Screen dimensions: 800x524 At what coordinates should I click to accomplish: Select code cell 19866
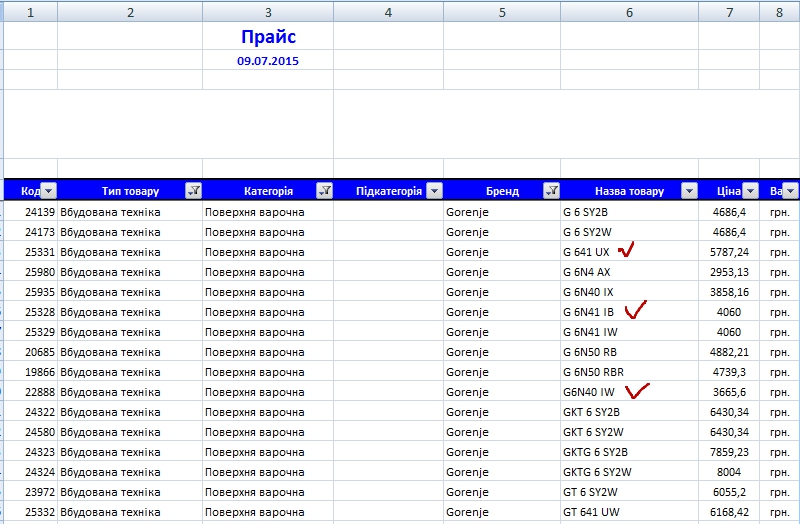[x=31, y=371]
